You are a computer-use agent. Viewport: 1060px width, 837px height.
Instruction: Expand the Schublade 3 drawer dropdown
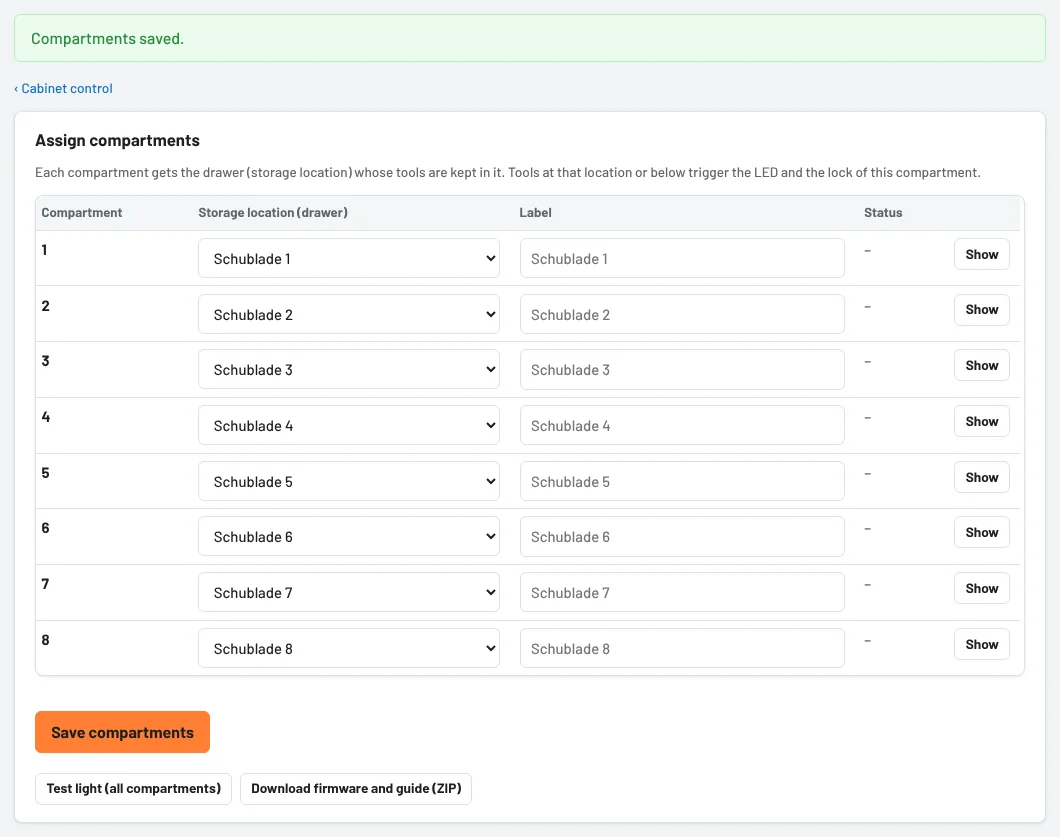[349, 370]
